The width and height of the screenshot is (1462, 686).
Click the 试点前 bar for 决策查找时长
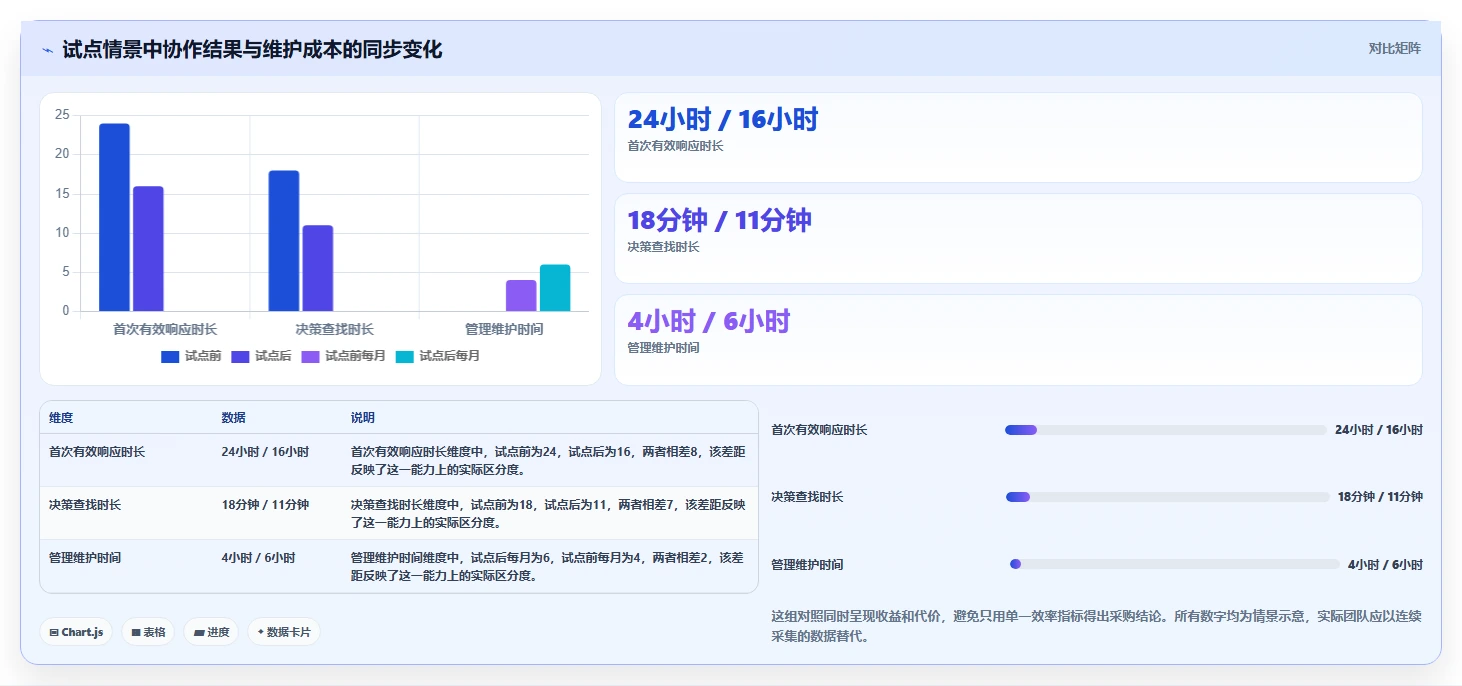tap(283, 241)
